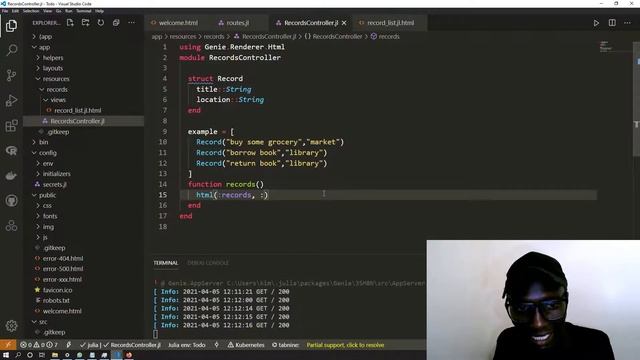
Task: Expand the layouts folder
Action: click(x=53, y=68)
